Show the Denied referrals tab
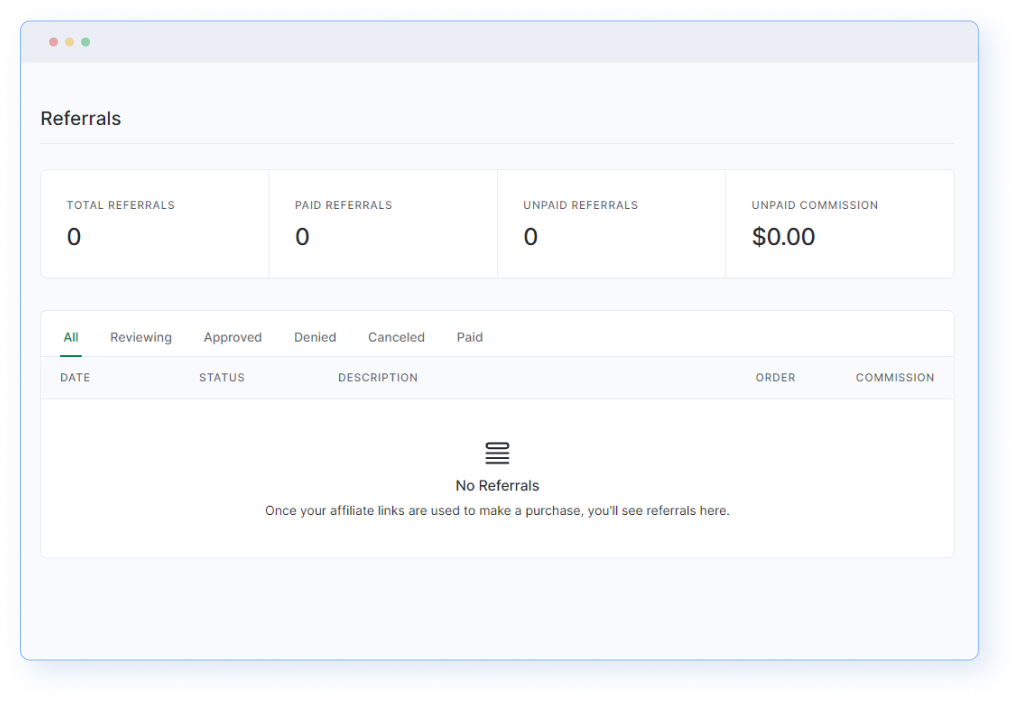This screenshot has height=701, width=1019. 315,337
